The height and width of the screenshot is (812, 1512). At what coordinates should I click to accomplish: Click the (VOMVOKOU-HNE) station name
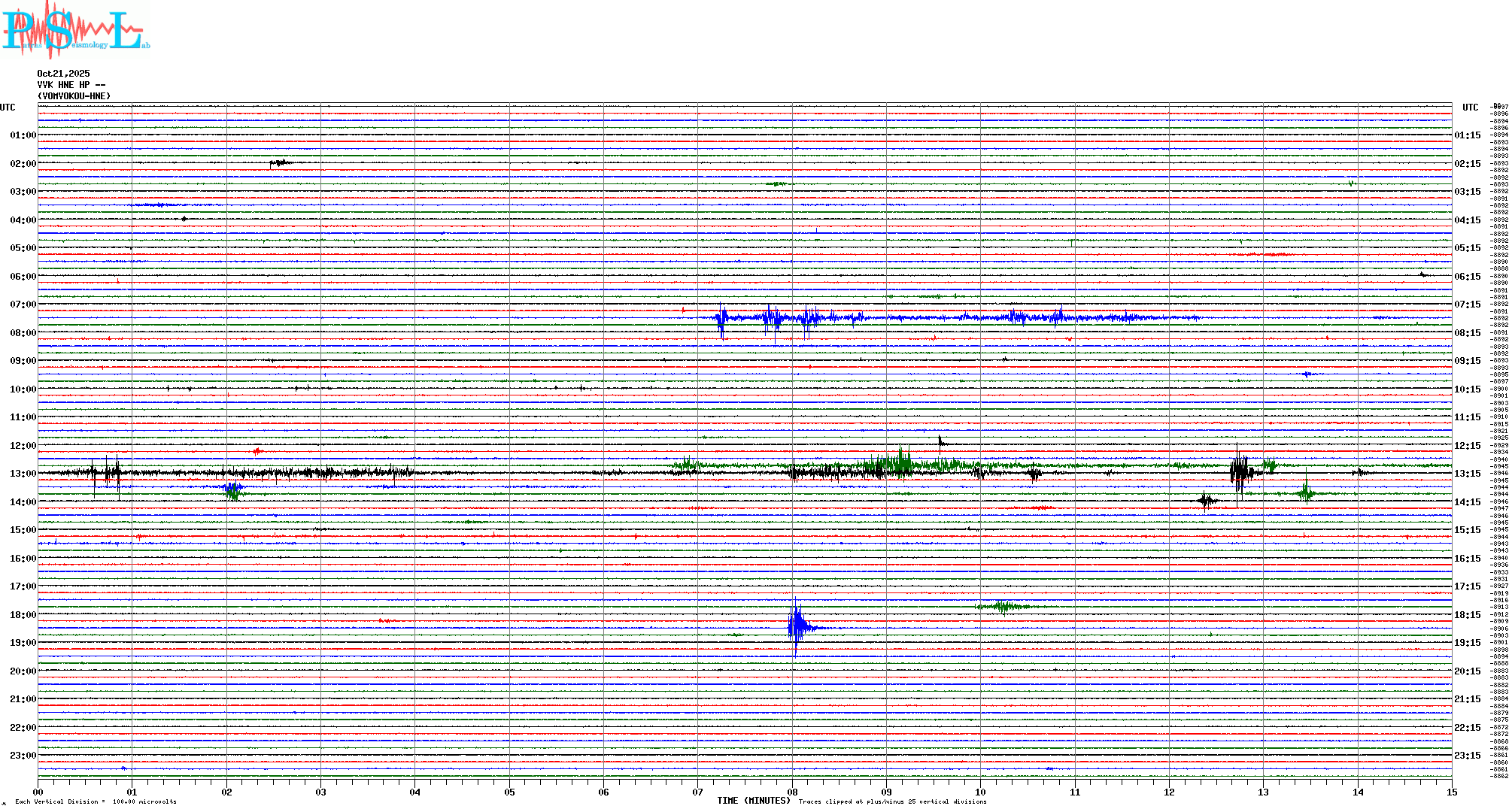click(x=74, y=96)
